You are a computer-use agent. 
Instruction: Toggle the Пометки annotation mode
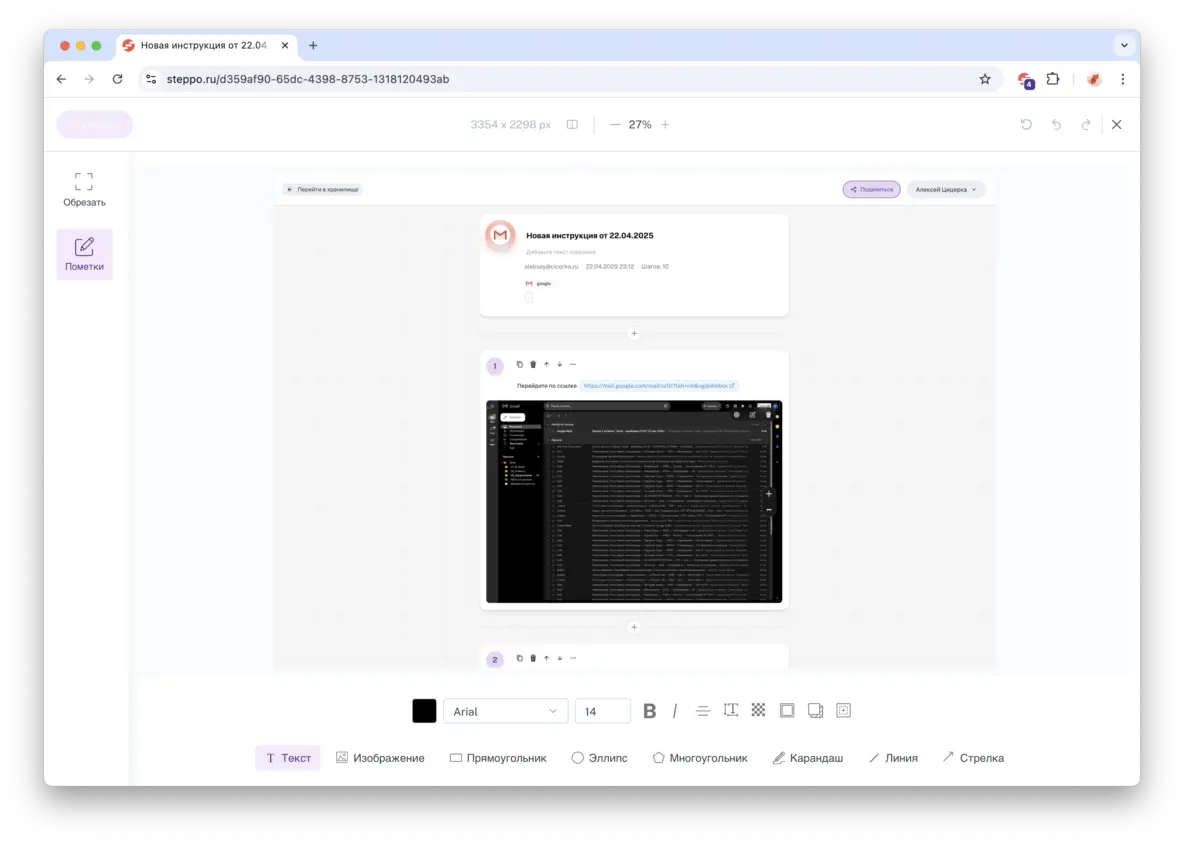coord(84,253)
